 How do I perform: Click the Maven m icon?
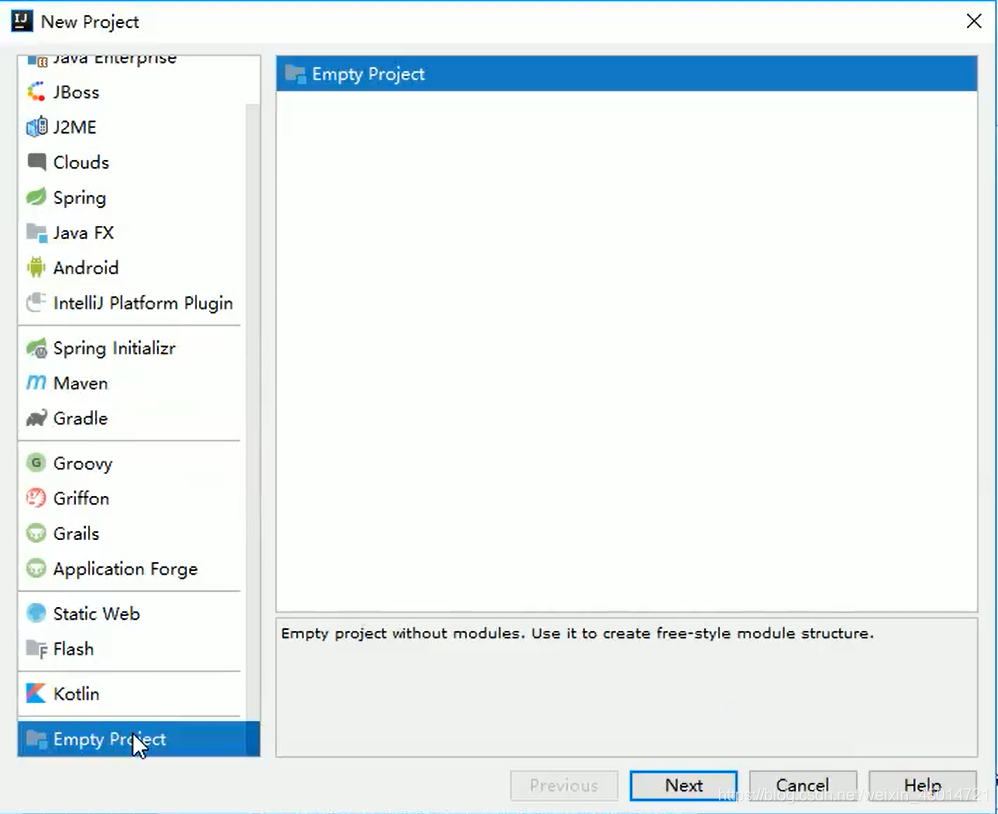[36, 383]
